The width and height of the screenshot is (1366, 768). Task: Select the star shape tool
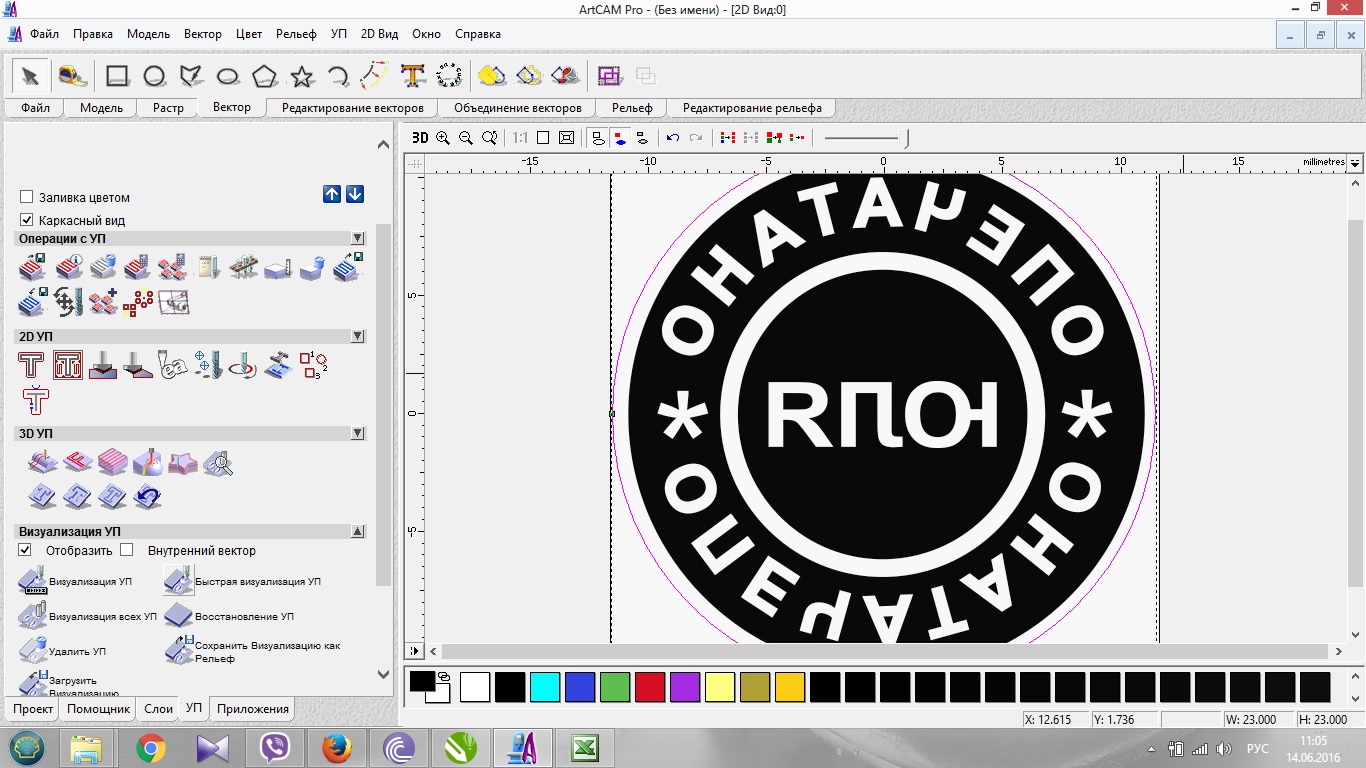302,76
